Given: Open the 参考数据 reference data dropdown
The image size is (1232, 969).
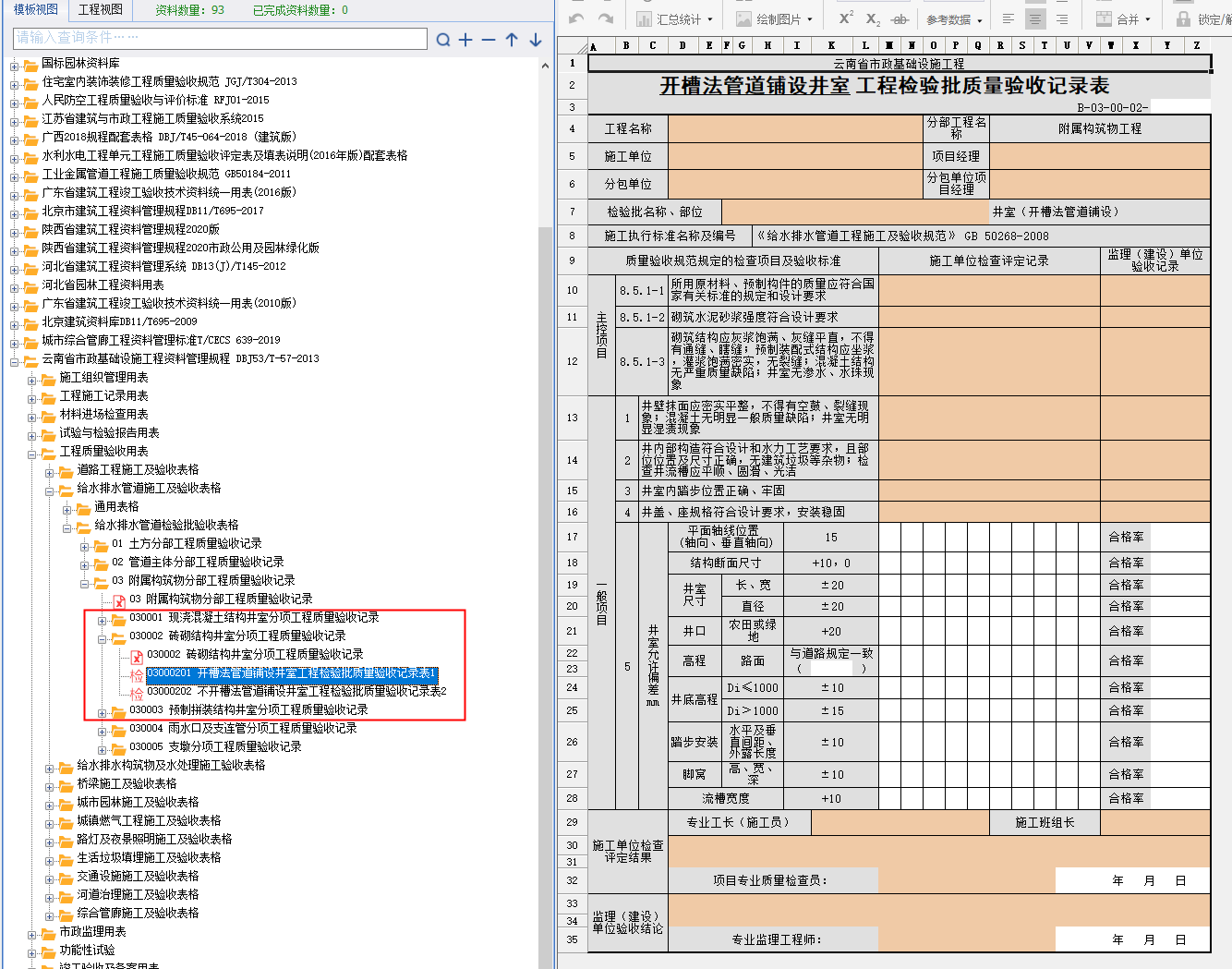Looking at the screenshot, I should pyautogui.click(x=954, y=19).
